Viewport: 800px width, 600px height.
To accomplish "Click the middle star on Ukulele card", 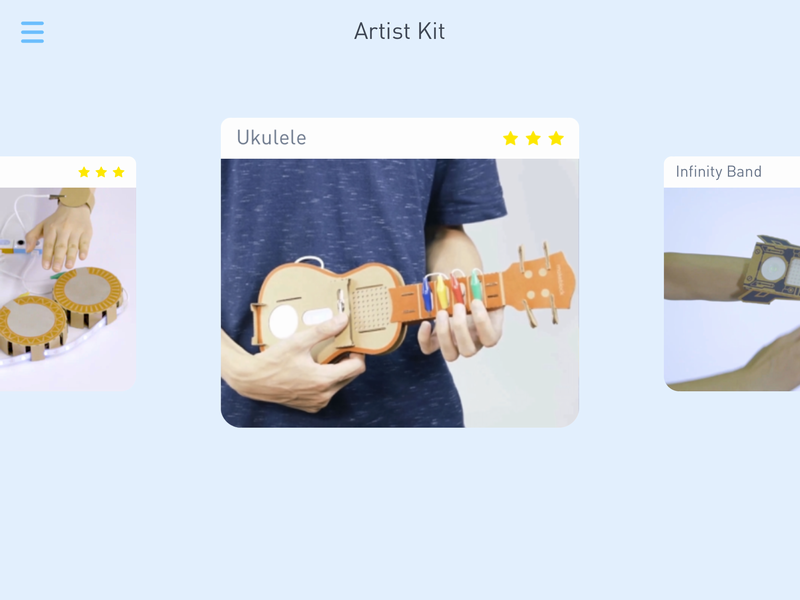I will [533, 138].
